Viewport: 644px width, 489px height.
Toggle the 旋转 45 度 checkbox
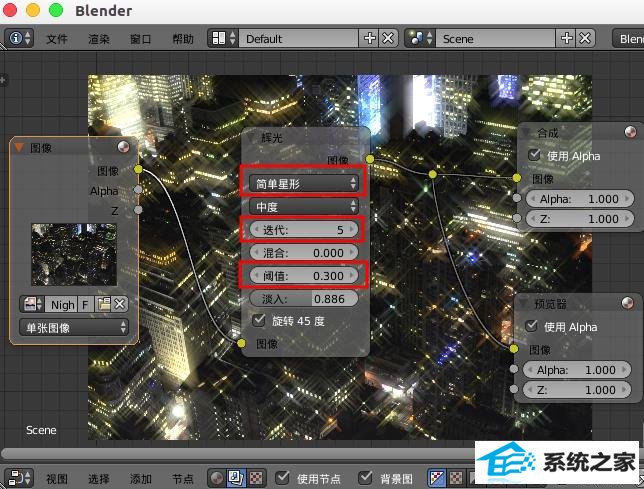(x=259, y=320)
